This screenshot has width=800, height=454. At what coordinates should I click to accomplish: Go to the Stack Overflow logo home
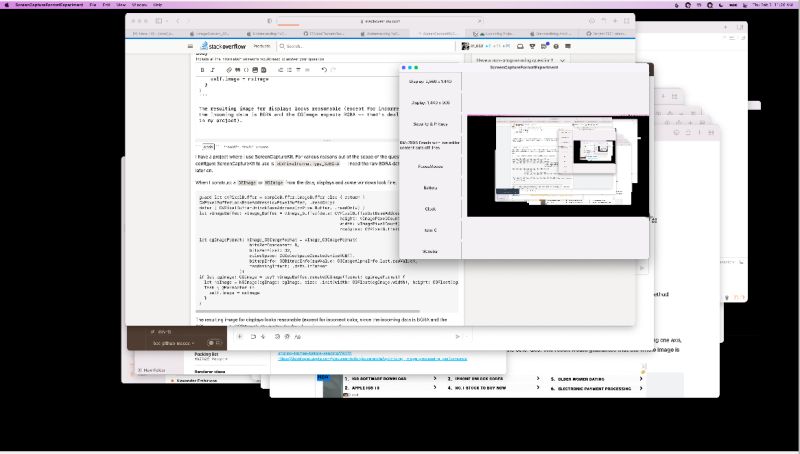[223, 46]
